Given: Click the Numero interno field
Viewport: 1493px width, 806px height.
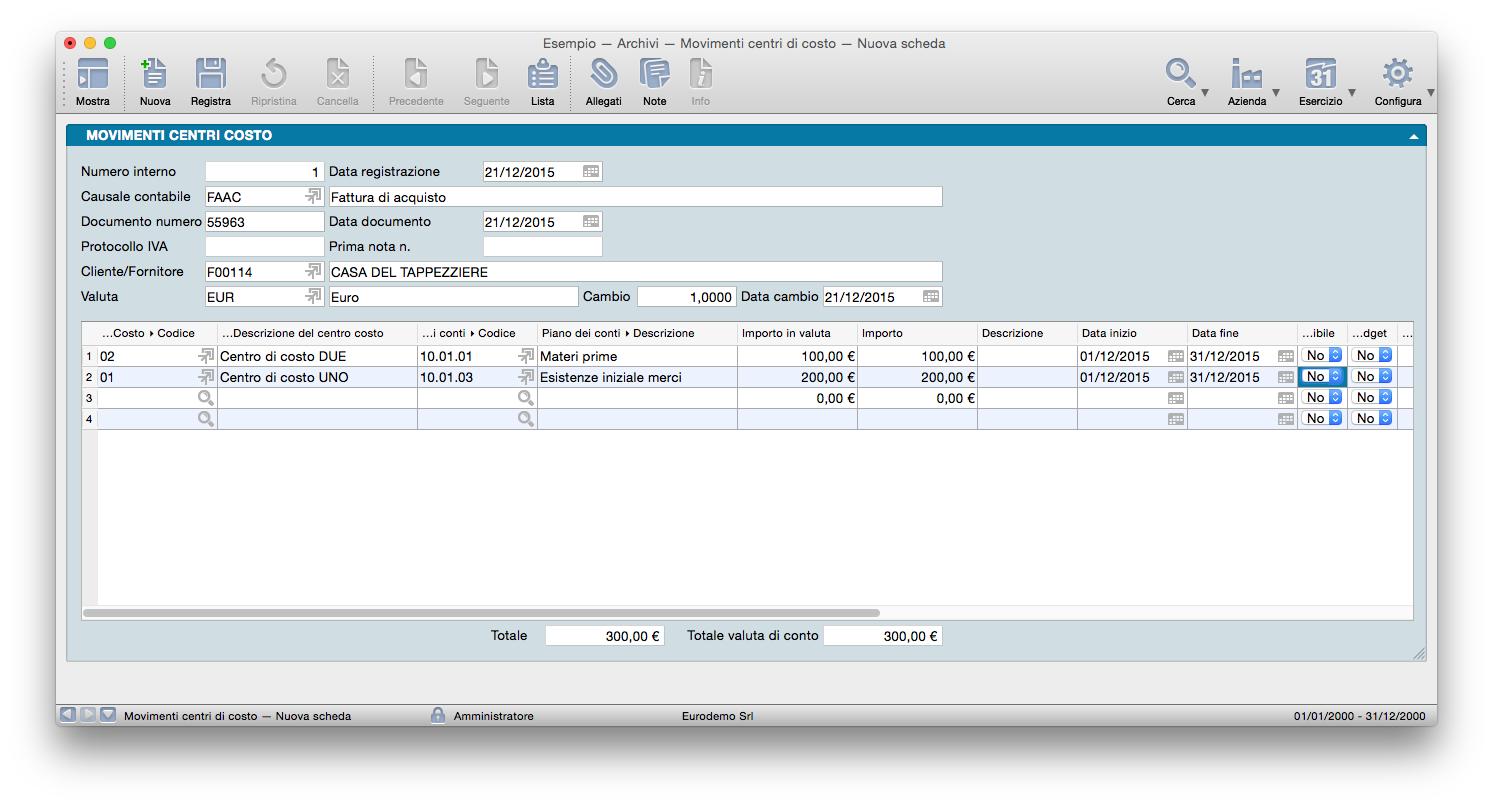Looking at the screenshot, I should [265, 172].
